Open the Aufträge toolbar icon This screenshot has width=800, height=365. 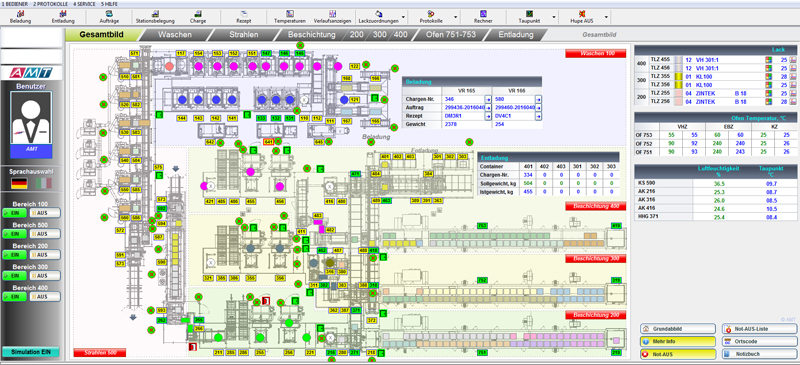(x=110, y=17)
